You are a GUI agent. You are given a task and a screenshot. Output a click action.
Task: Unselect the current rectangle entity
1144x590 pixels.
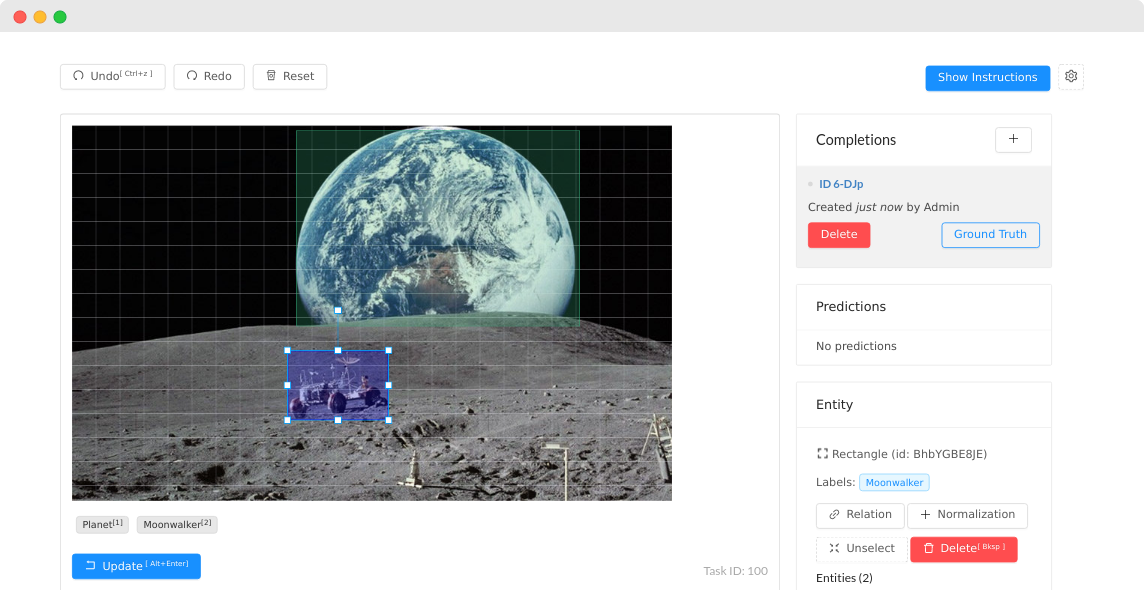click(861, 549)
